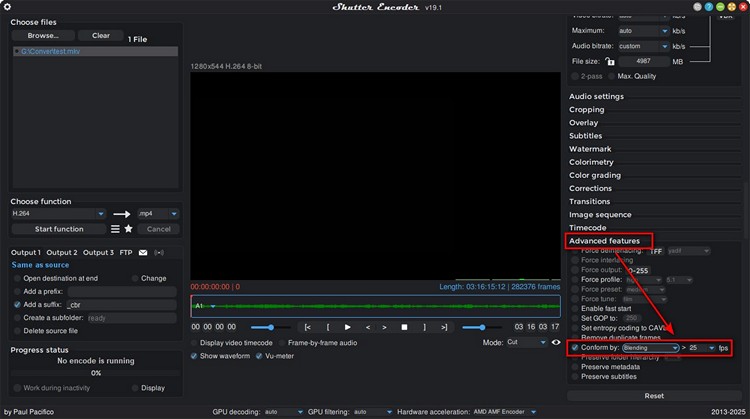Enable Display video timecode
This screenshot has width=750, height=419.
point(194,343)
